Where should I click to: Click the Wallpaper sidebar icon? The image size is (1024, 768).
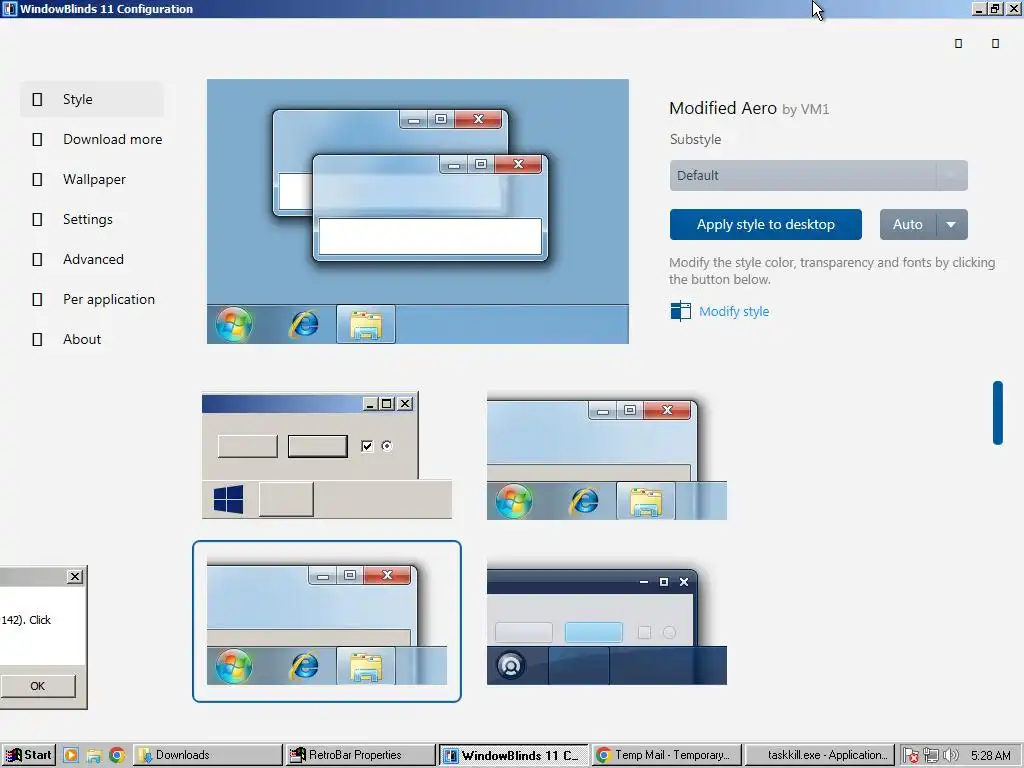[37, 179]
